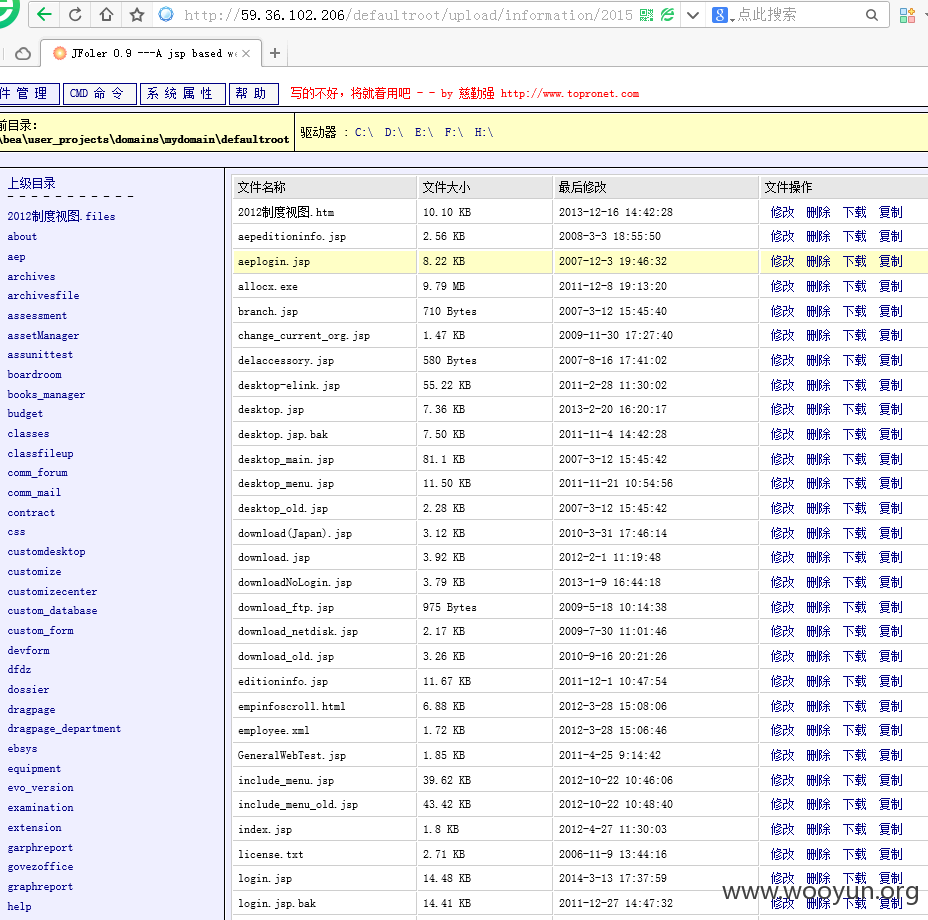Open a new tab with plus button

[275, 53]
